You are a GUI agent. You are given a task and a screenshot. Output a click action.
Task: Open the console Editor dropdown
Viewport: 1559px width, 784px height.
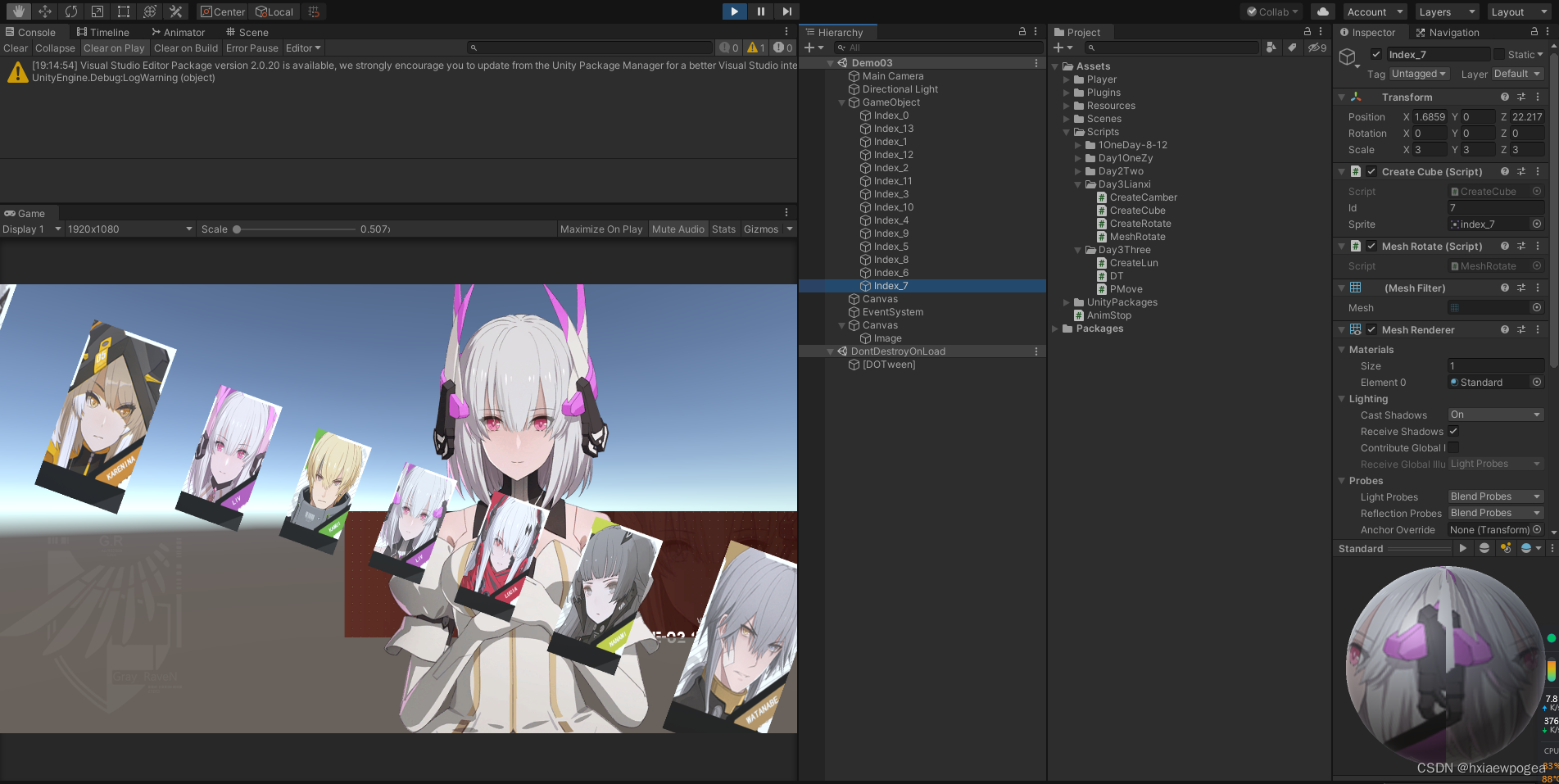[x=303, y=48]
